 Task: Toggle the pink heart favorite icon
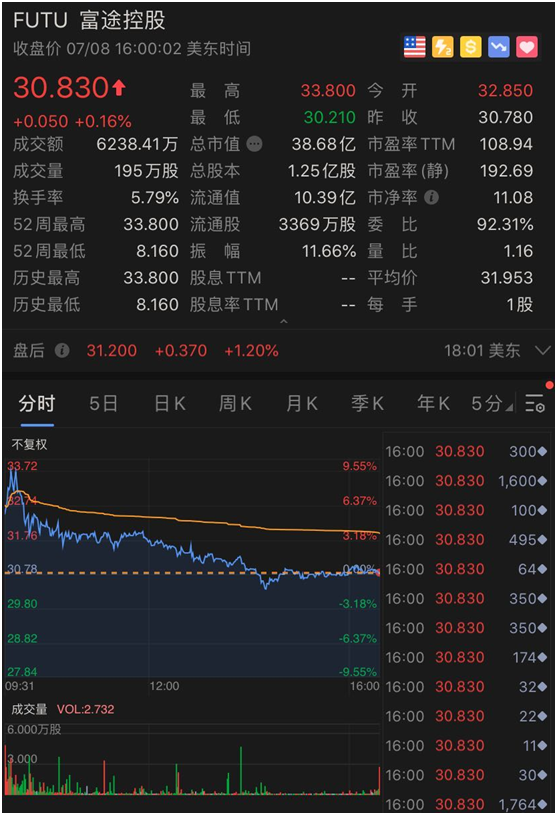[x=527, y=47]
